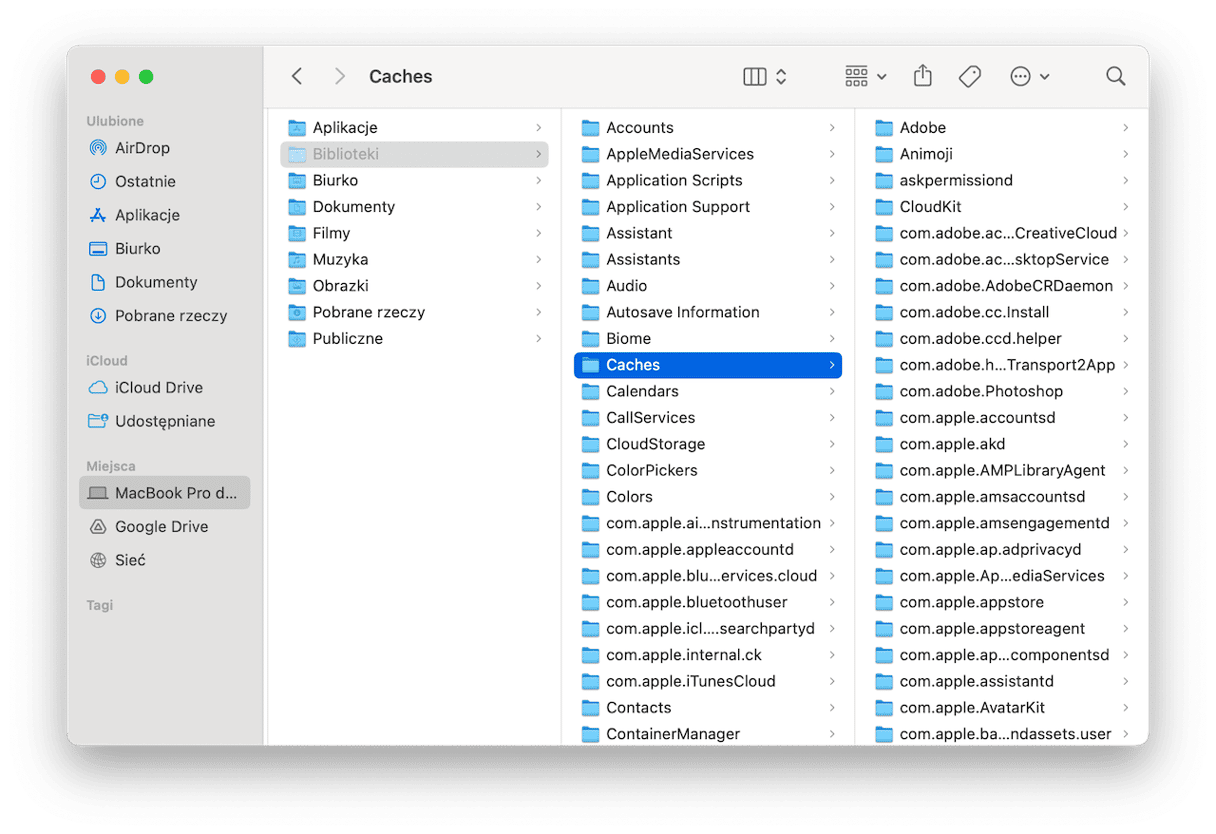The width and height of the screenshot is (1216, 834).
Task: Select the Muzyka folder
Action: [x=414, y=259]
